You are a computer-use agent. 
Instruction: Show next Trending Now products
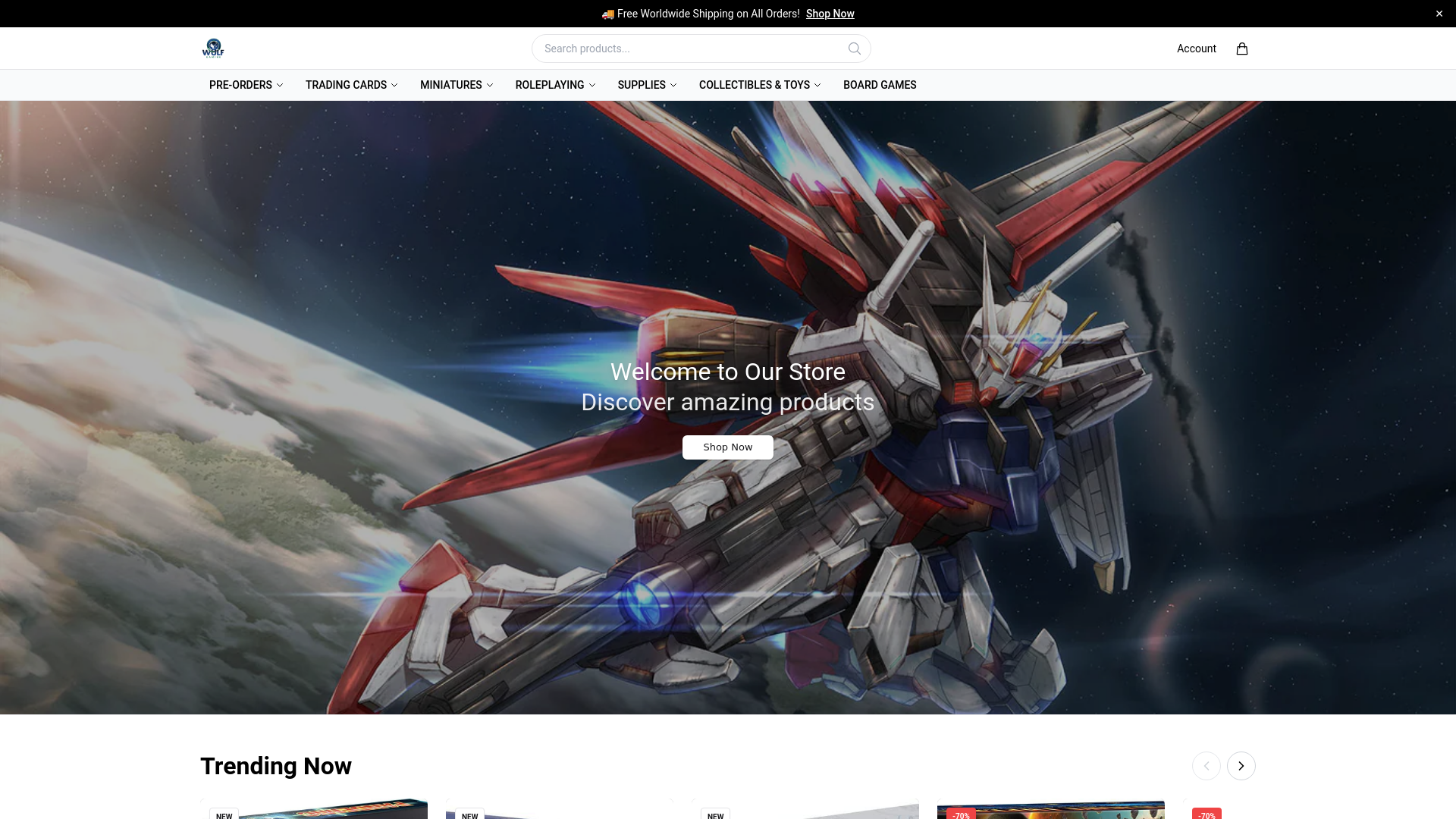click(x=1241, y=766)
